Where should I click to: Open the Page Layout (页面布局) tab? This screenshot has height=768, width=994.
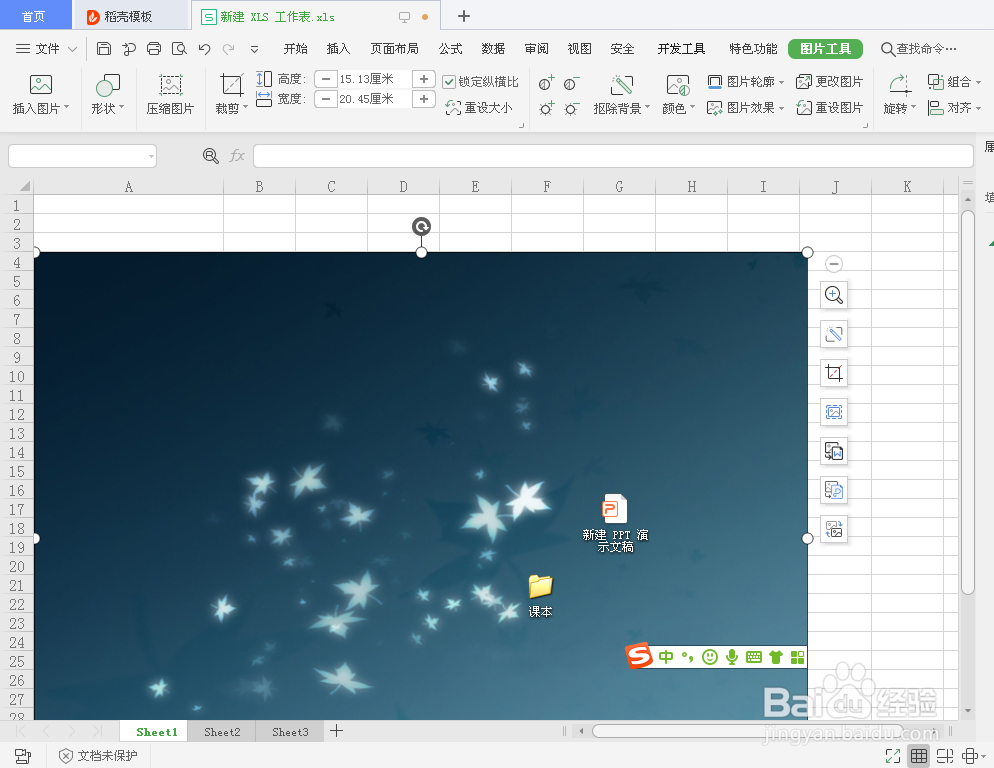pos(394,49)
